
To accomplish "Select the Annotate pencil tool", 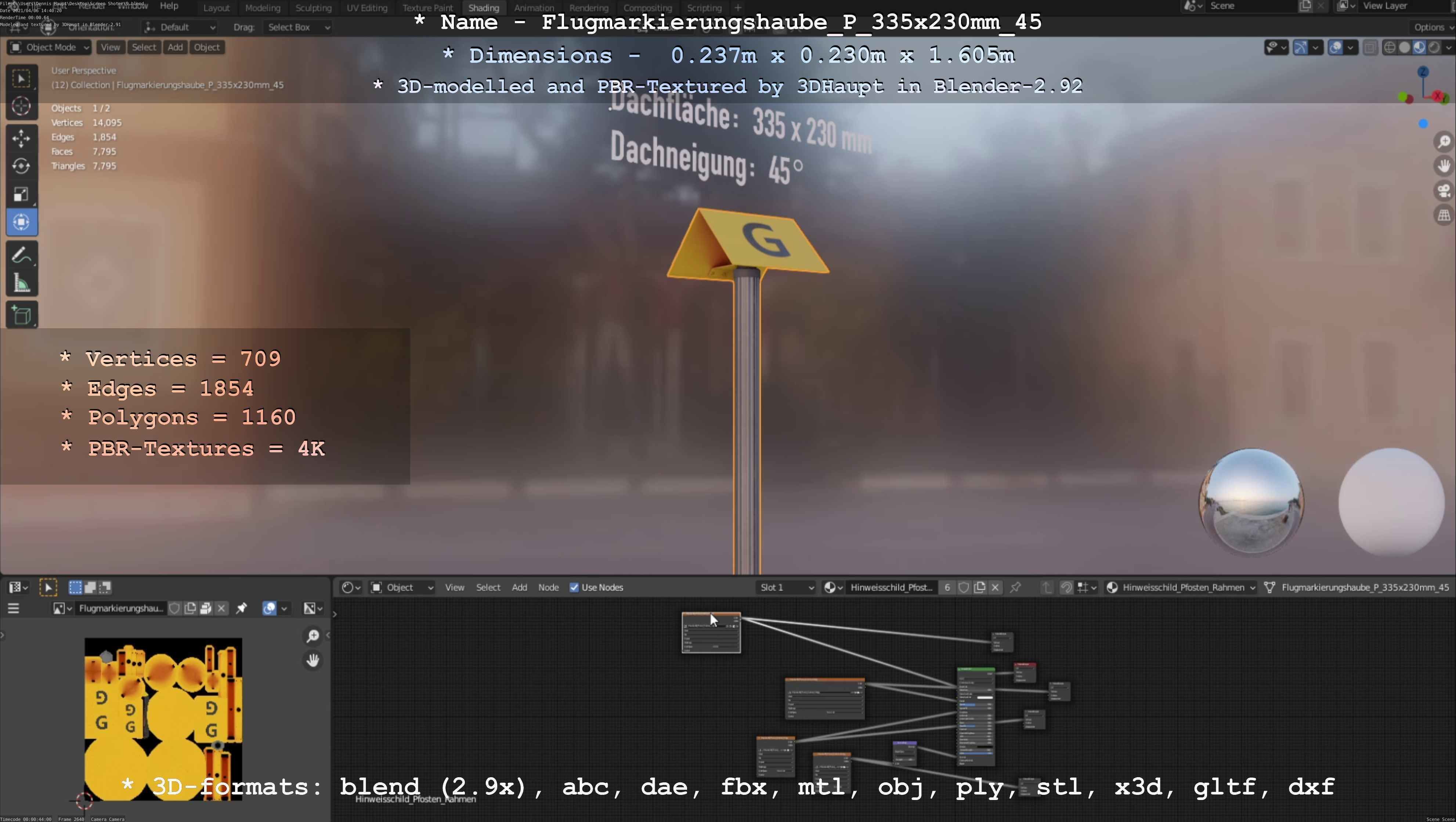I will pyautogui.click(x=21, y=256).
